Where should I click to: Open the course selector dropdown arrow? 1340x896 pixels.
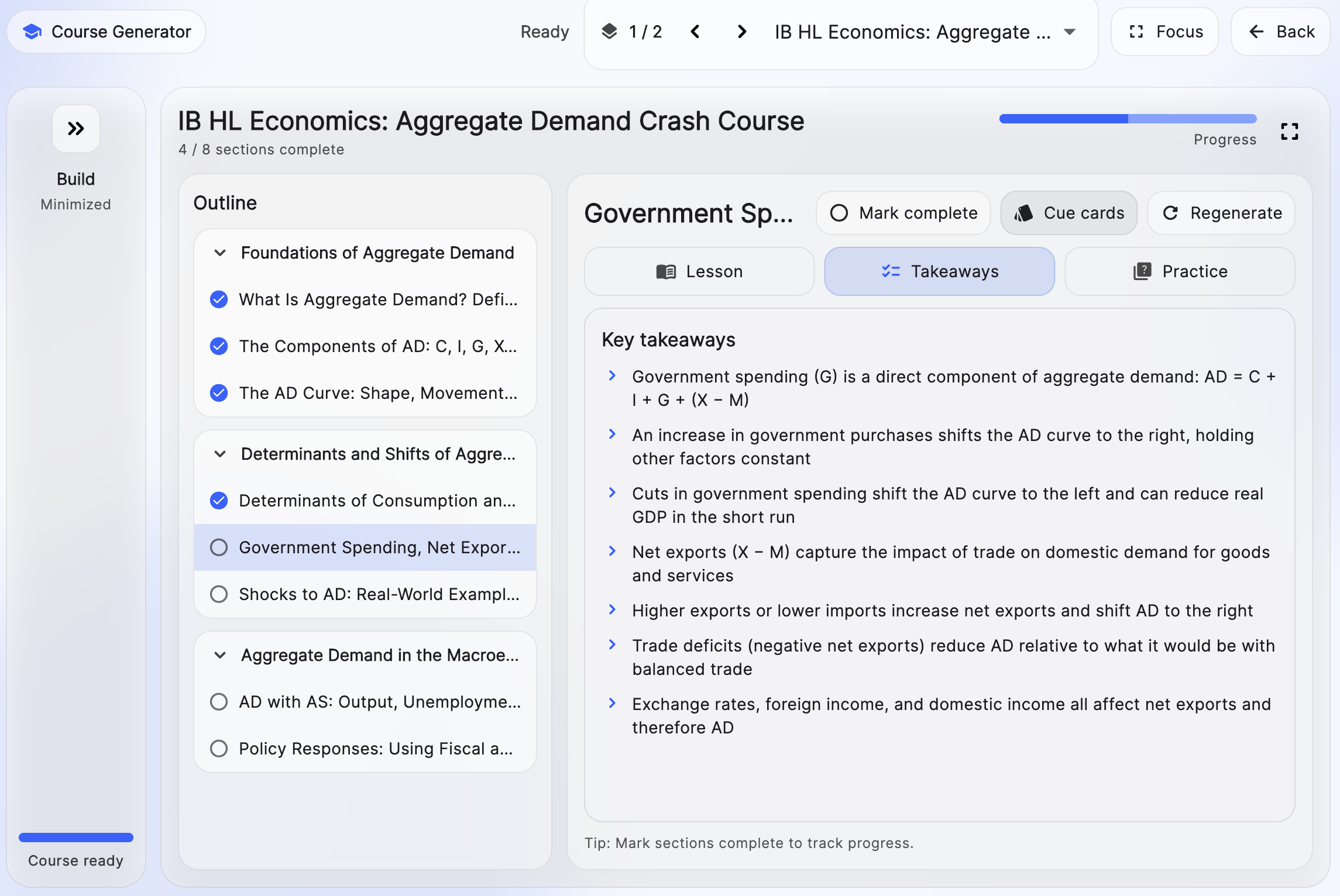click(1070, 32)
